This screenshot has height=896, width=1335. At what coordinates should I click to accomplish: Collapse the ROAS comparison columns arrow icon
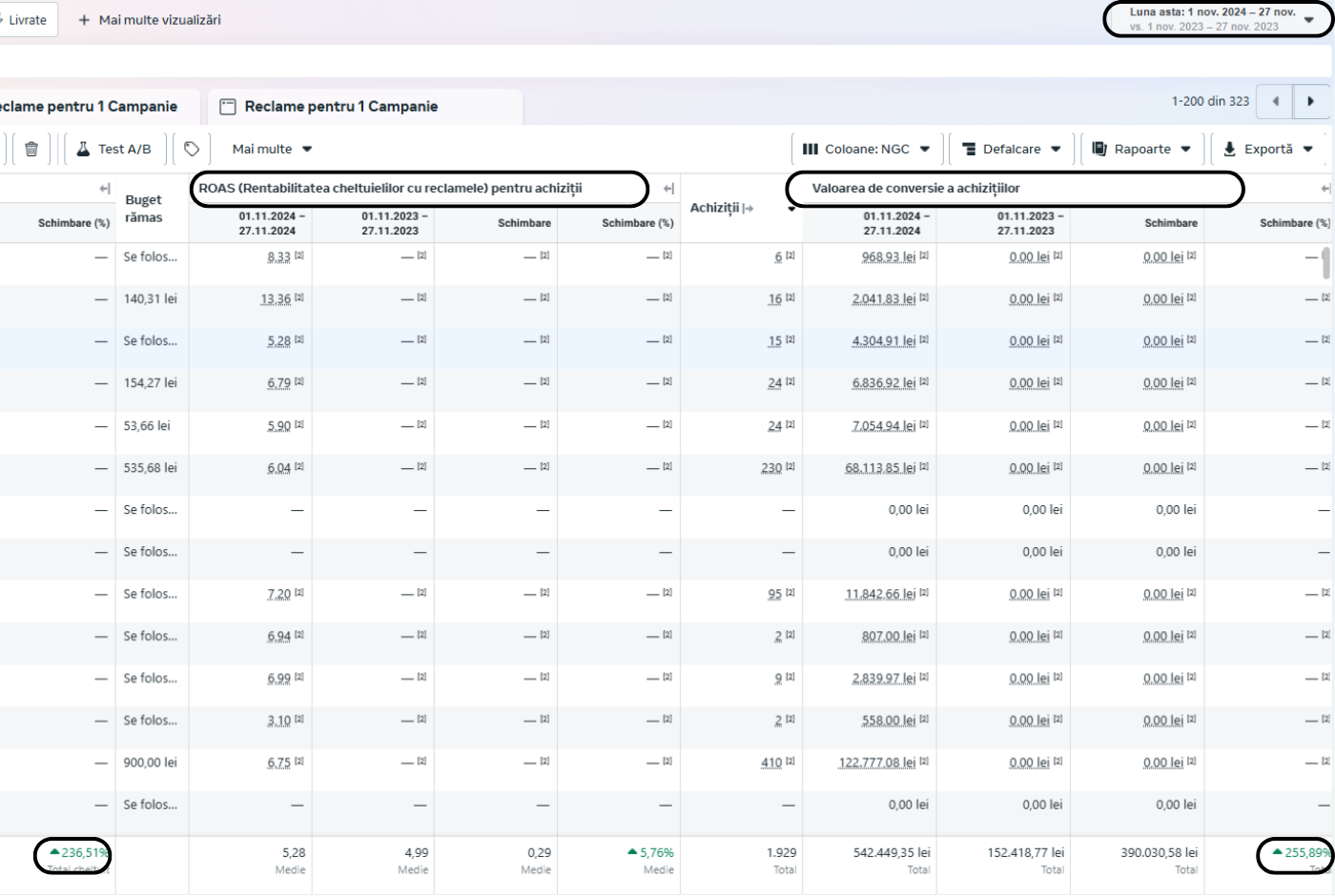tap(668, 189)
